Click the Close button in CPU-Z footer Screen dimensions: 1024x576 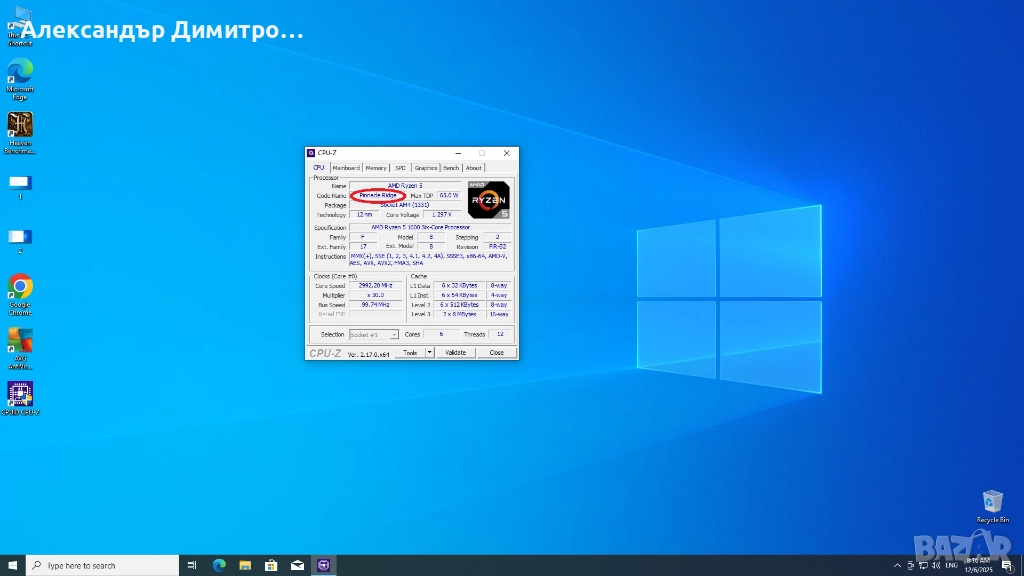point(496,353)
